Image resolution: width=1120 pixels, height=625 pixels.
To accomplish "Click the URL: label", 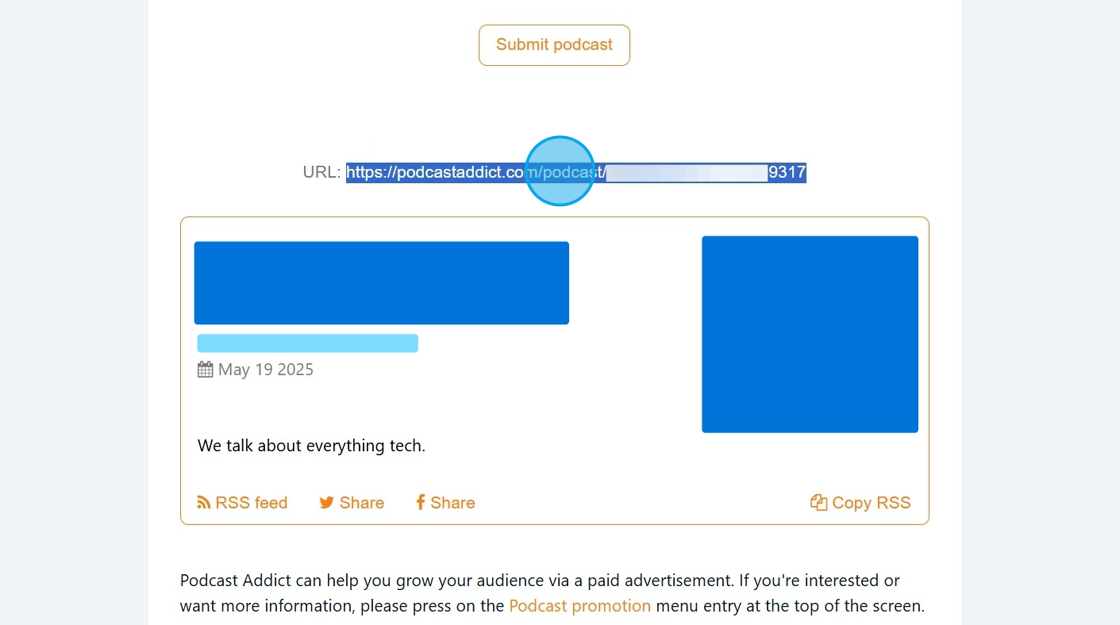I will [x=321, y=172].
